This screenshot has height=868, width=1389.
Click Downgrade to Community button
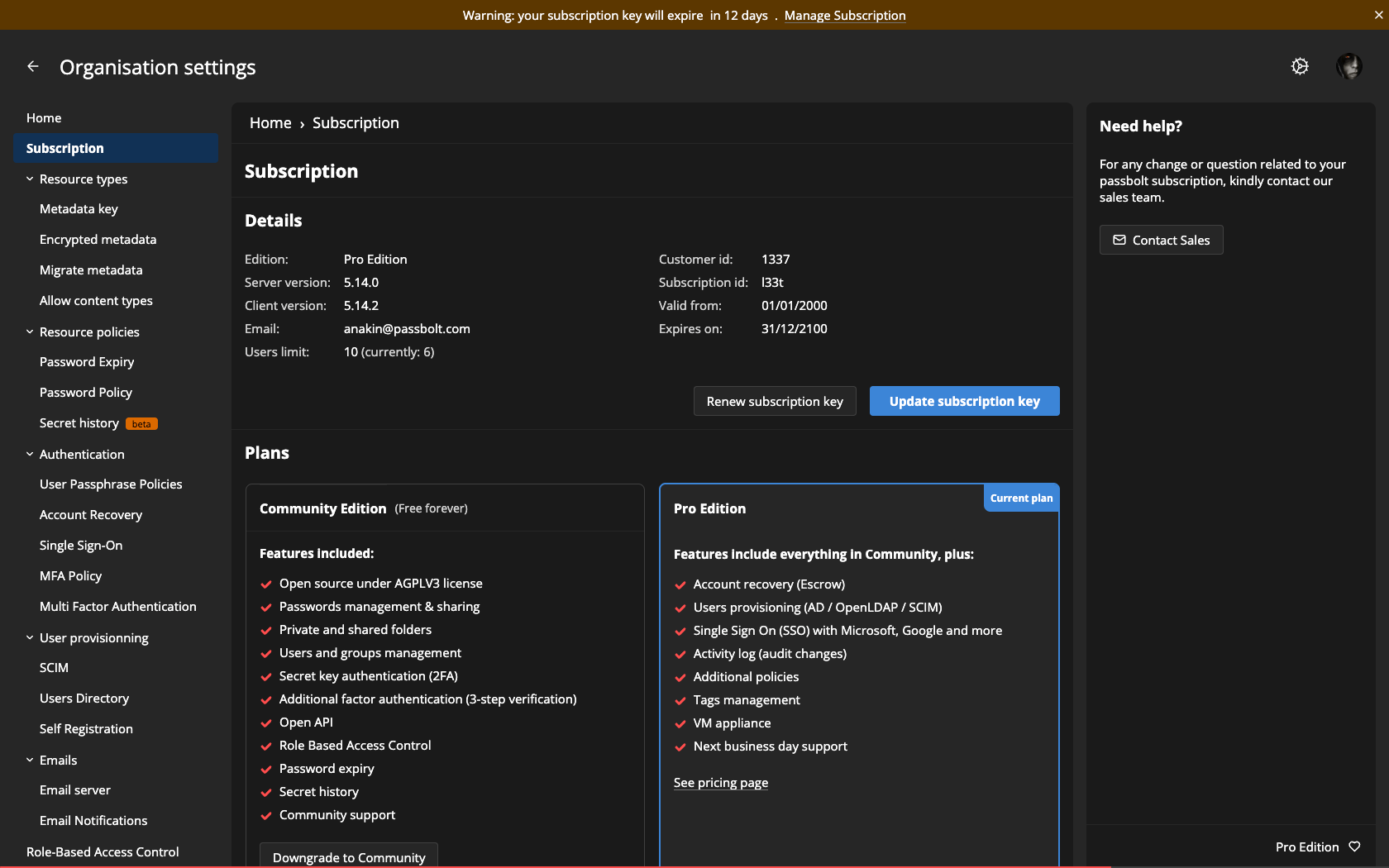[x=349, y=856]
